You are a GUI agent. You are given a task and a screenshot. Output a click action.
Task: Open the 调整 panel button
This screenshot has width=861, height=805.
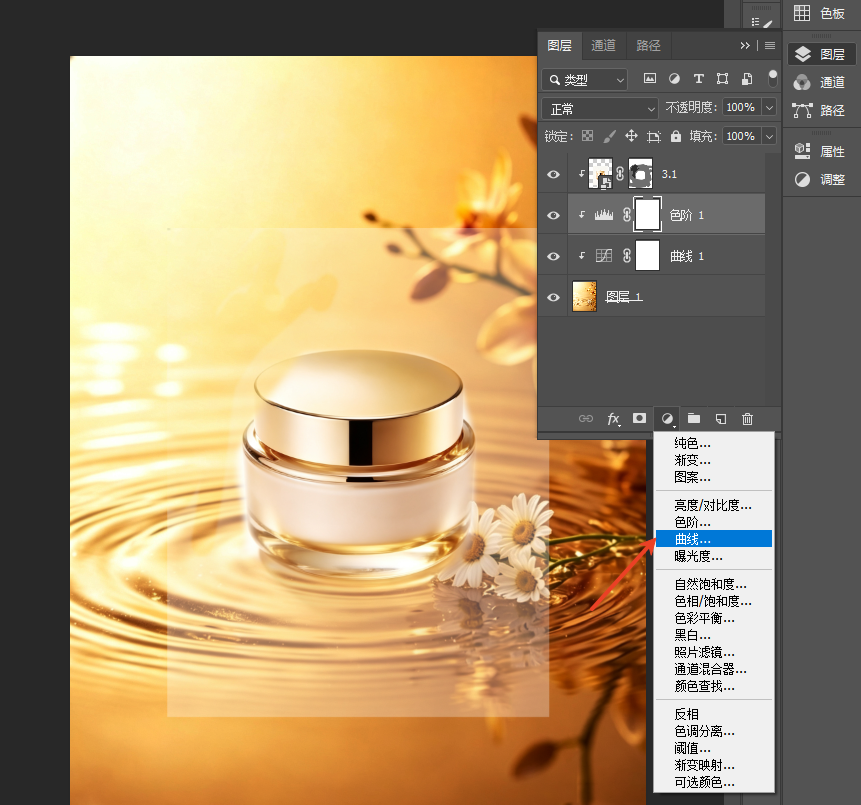[821, 179]
